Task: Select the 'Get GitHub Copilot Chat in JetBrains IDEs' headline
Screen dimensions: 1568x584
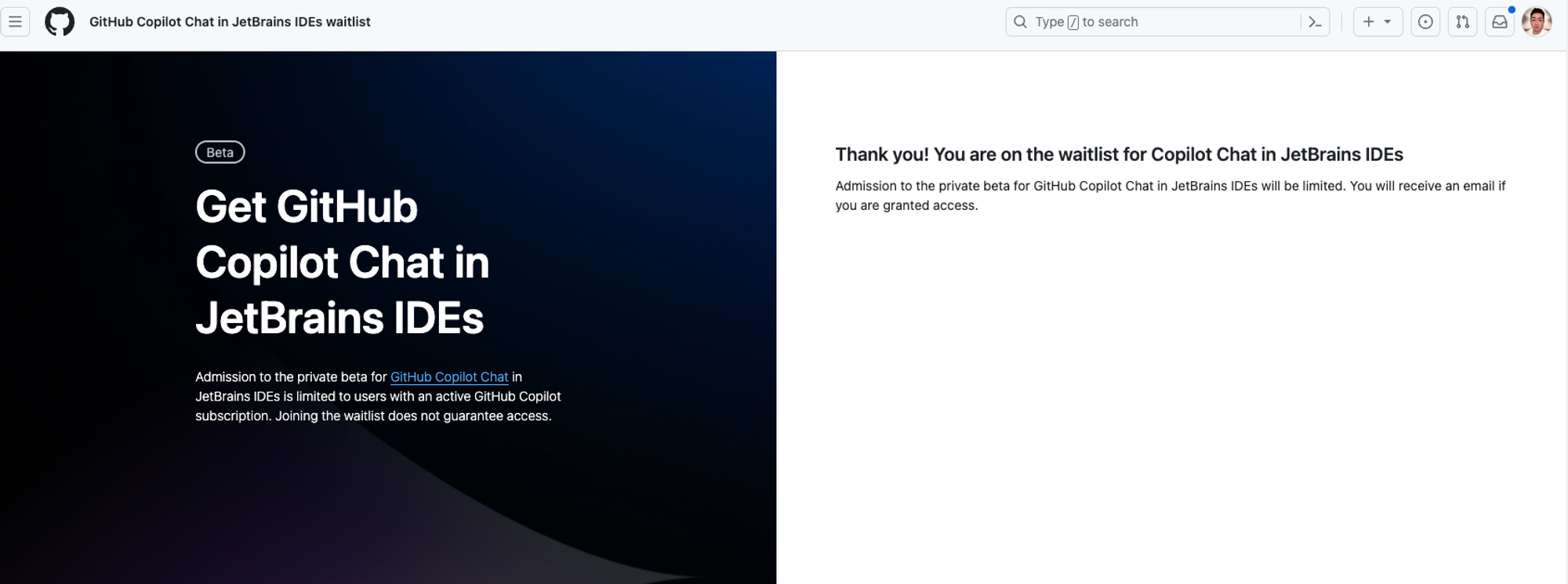Action: tap(343, 262)
